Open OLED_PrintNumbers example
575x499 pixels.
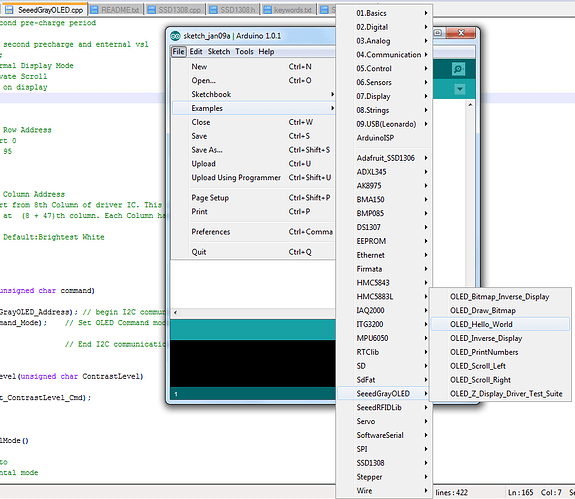tap(500, 352)
